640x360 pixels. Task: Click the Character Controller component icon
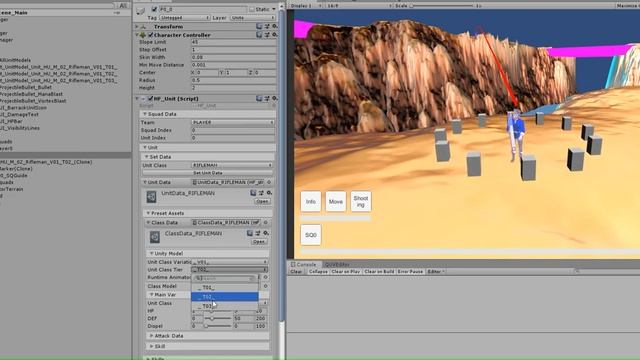click(143, 35)
